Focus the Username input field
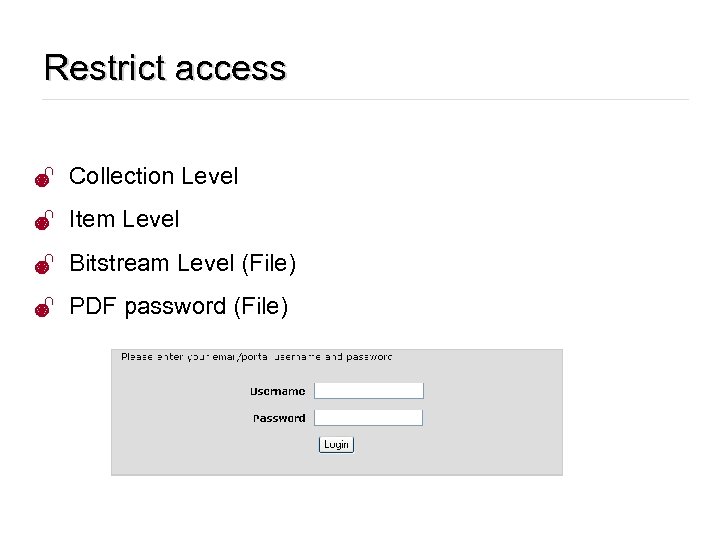Screen dimensions: 720x540 tap(369, 391)
